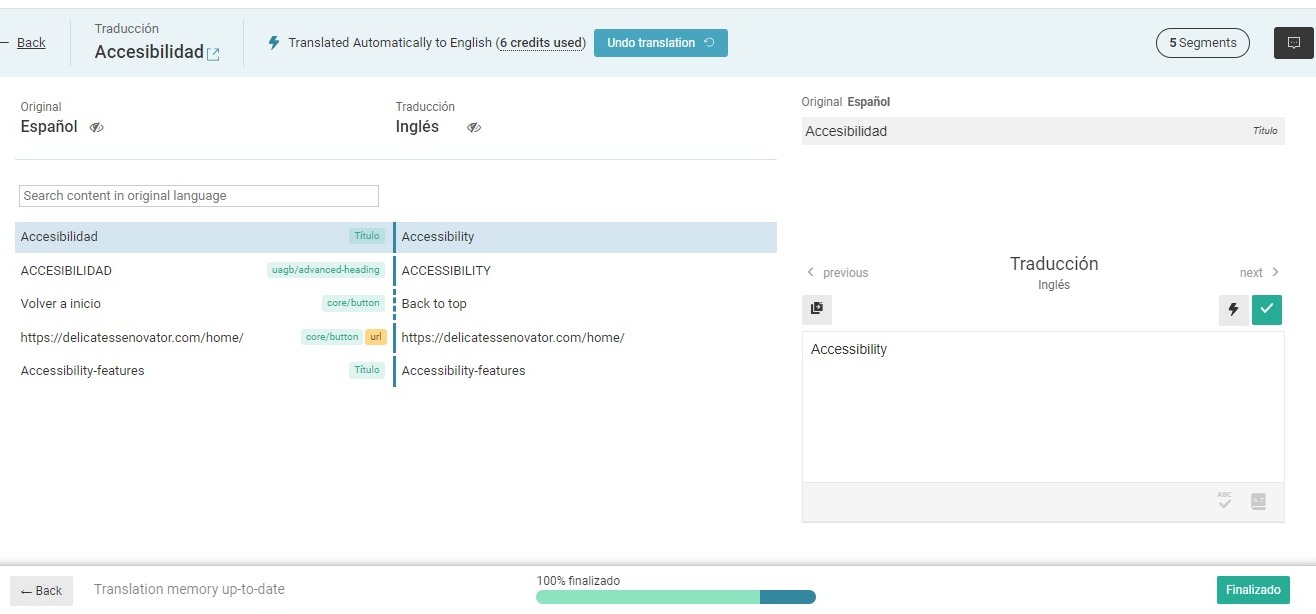
Task: Toggle visibility of Español original column
Action: coord(97,128)
